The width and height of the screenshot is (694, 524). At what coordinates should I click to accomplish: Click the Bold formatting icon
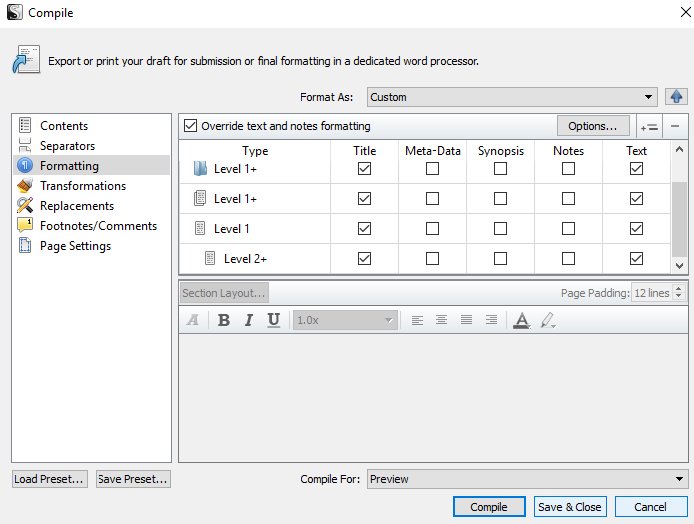click(224, 320)
